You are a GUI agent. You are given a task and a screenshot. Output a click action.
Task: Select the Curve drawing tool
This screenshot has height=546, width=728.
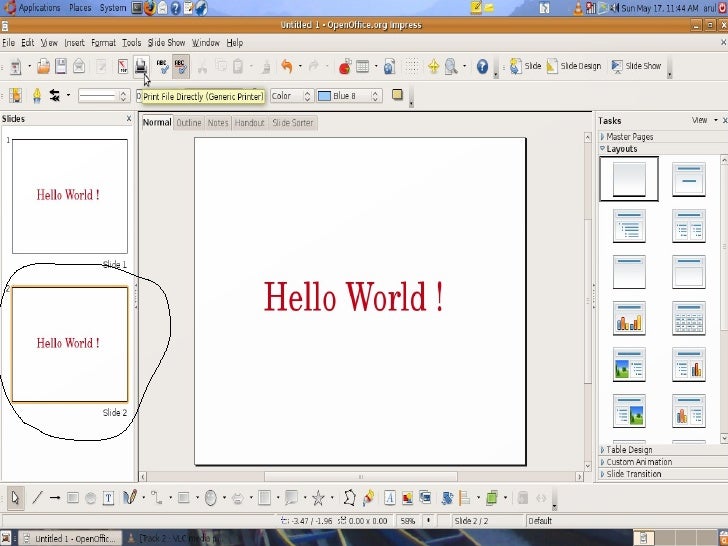(130, 498)
